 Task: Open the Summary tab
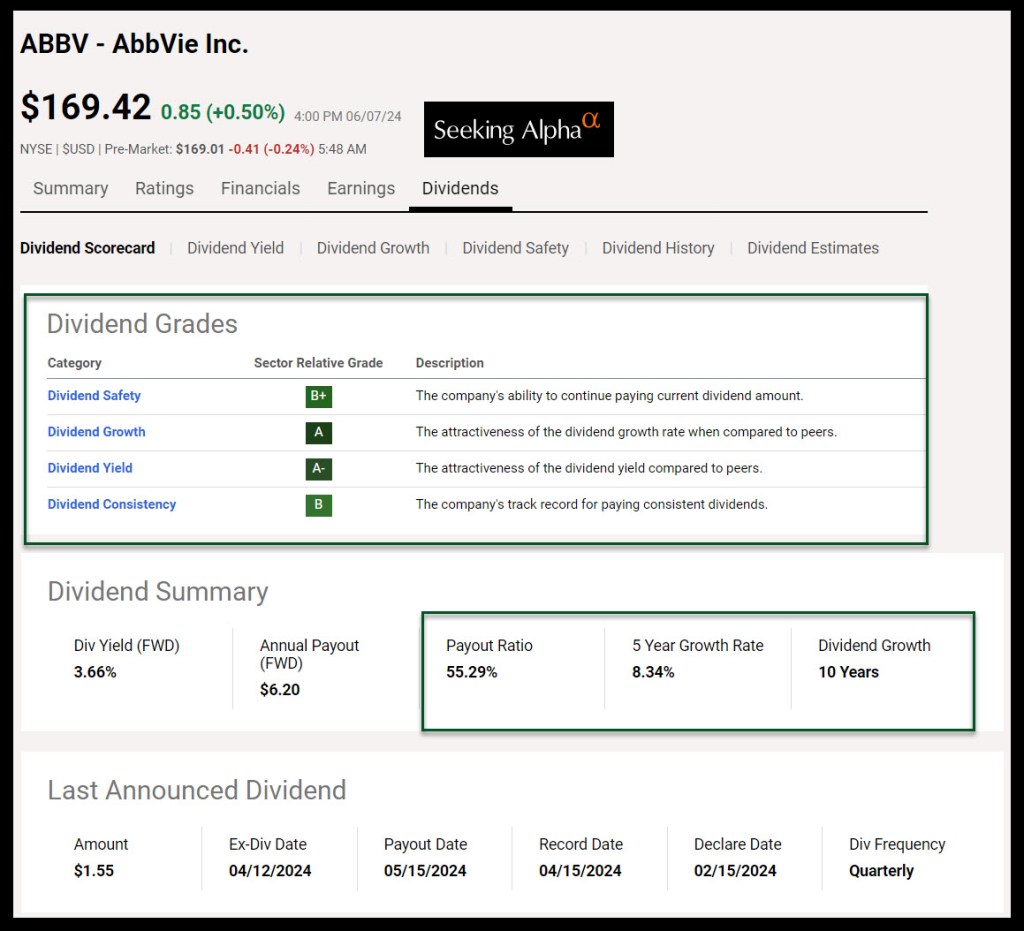(70, 188)
